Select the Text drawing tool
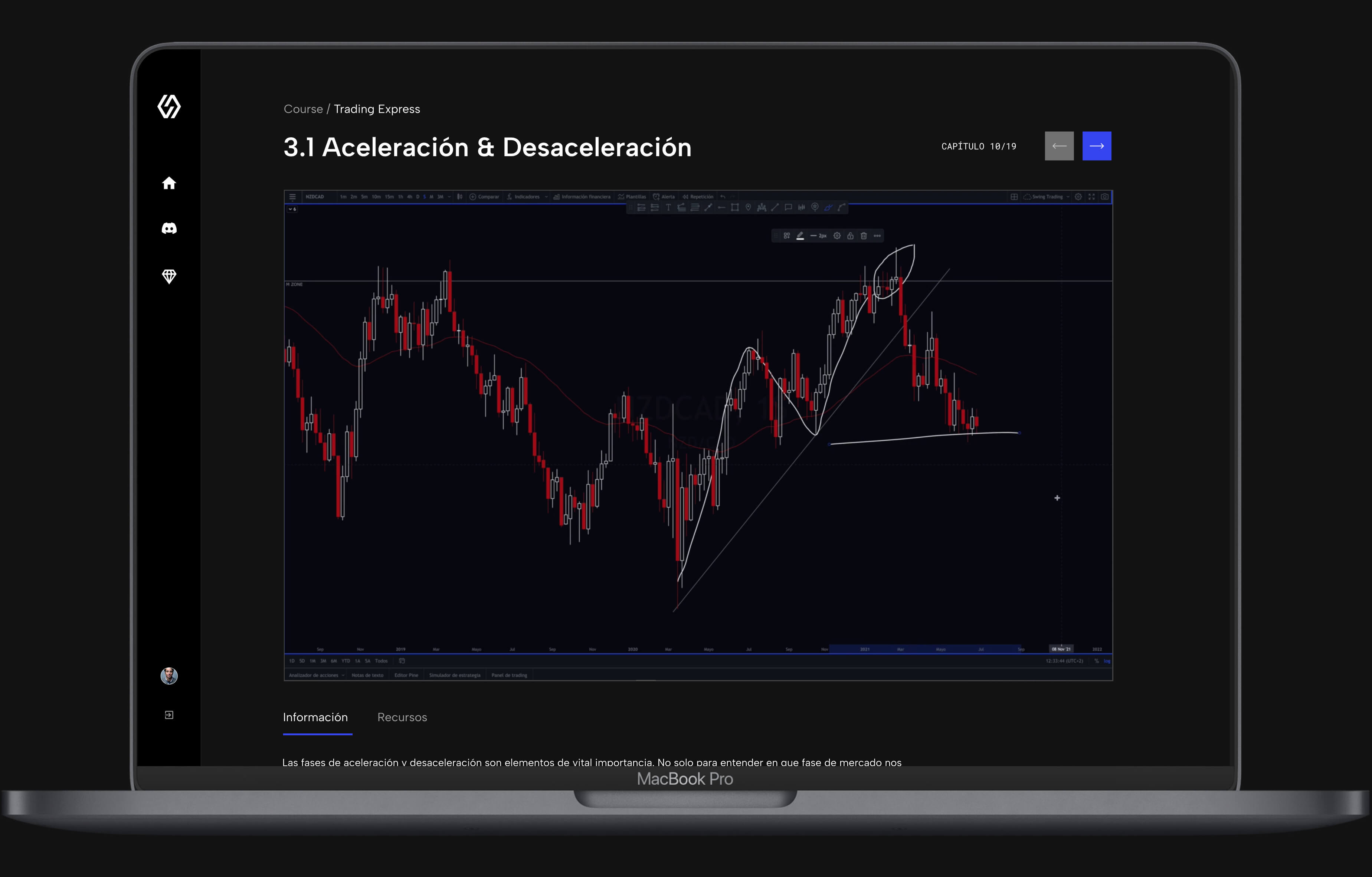 point(668,207)
